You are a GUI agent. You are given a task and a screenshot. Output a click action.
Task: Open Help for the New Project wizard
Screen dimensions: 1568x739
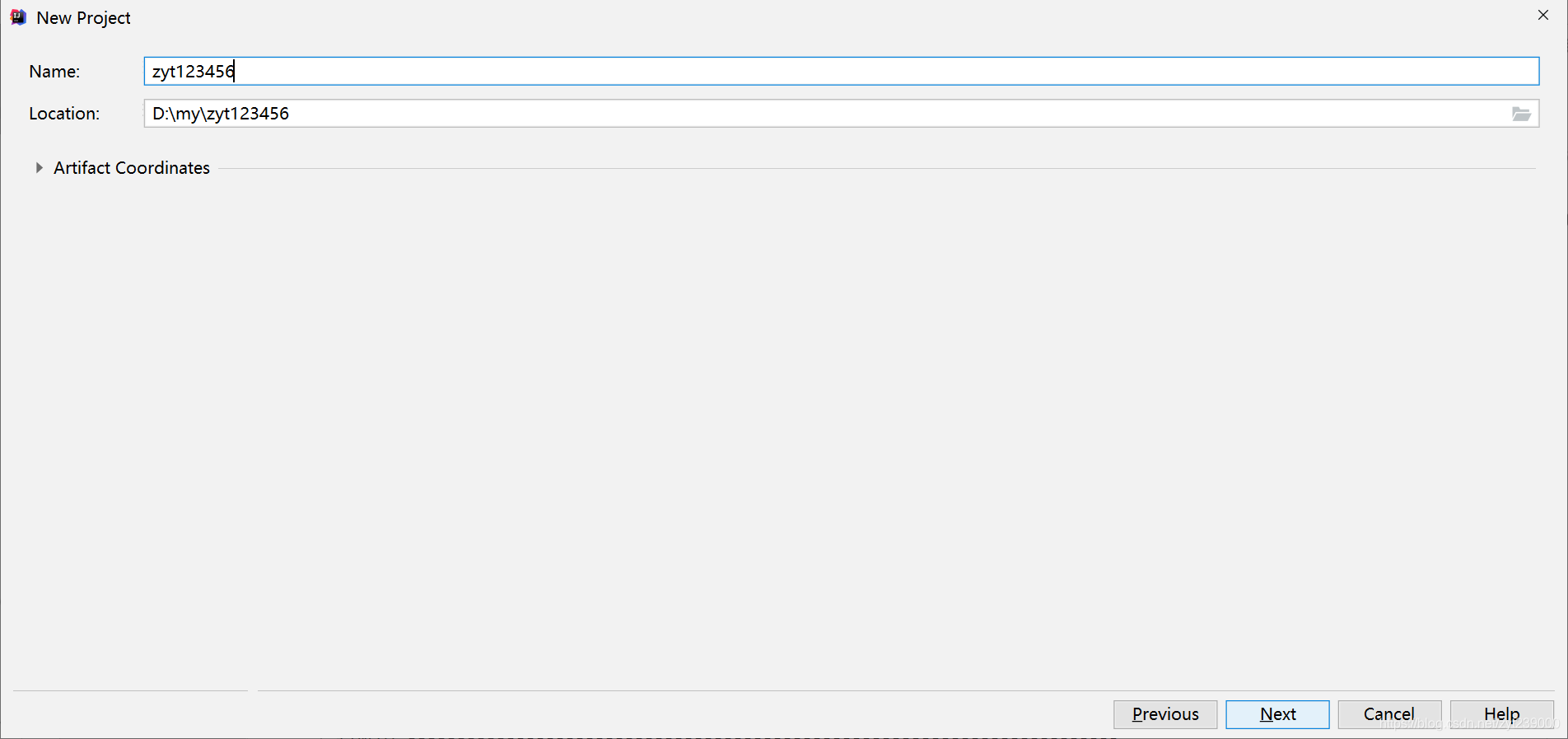pyautogui.click(x=1502, y=714)
